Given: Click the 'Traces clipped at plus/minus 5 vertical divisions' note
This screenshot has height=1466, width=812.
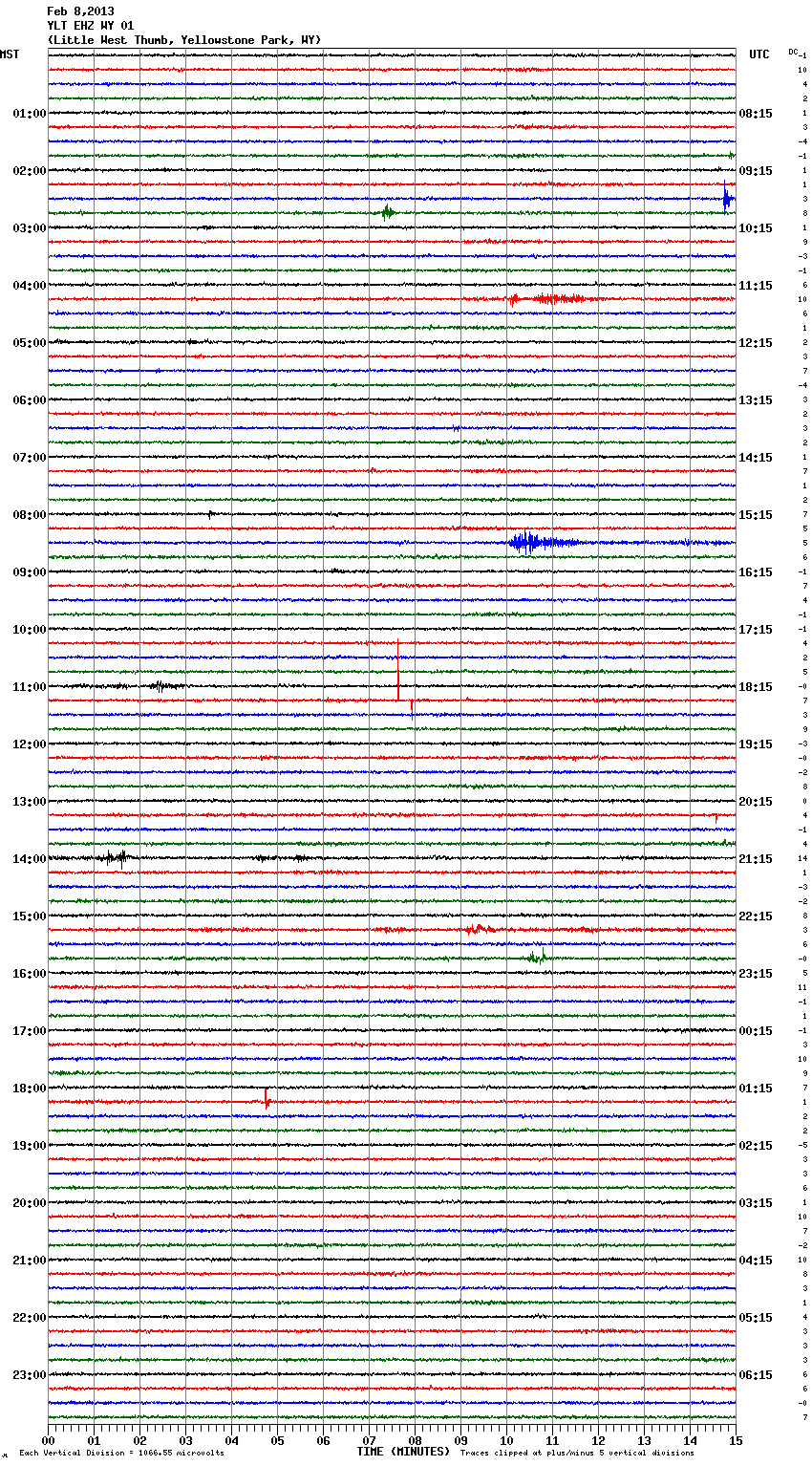Looking at the screenshot, I should coord(577,1453).
